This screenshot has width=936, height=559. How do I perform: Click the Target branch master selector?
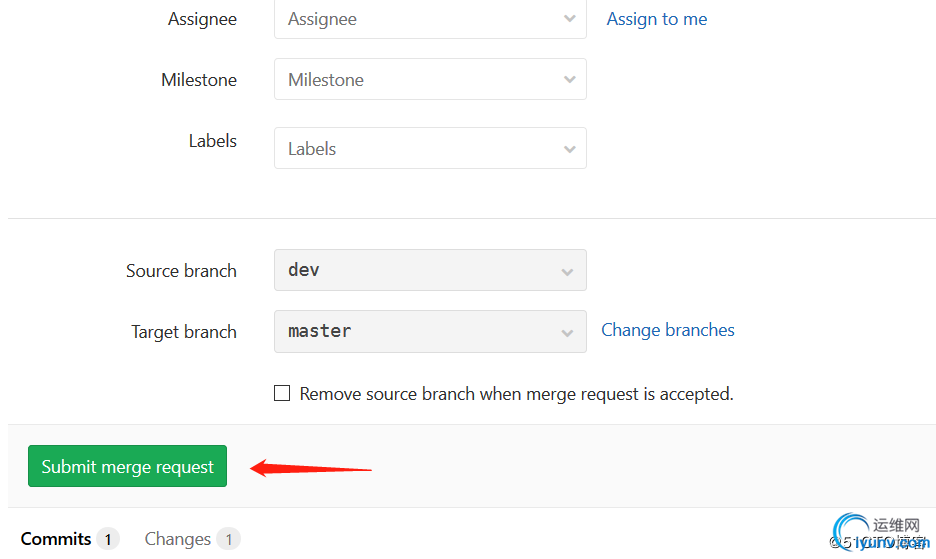pos(429,331)
